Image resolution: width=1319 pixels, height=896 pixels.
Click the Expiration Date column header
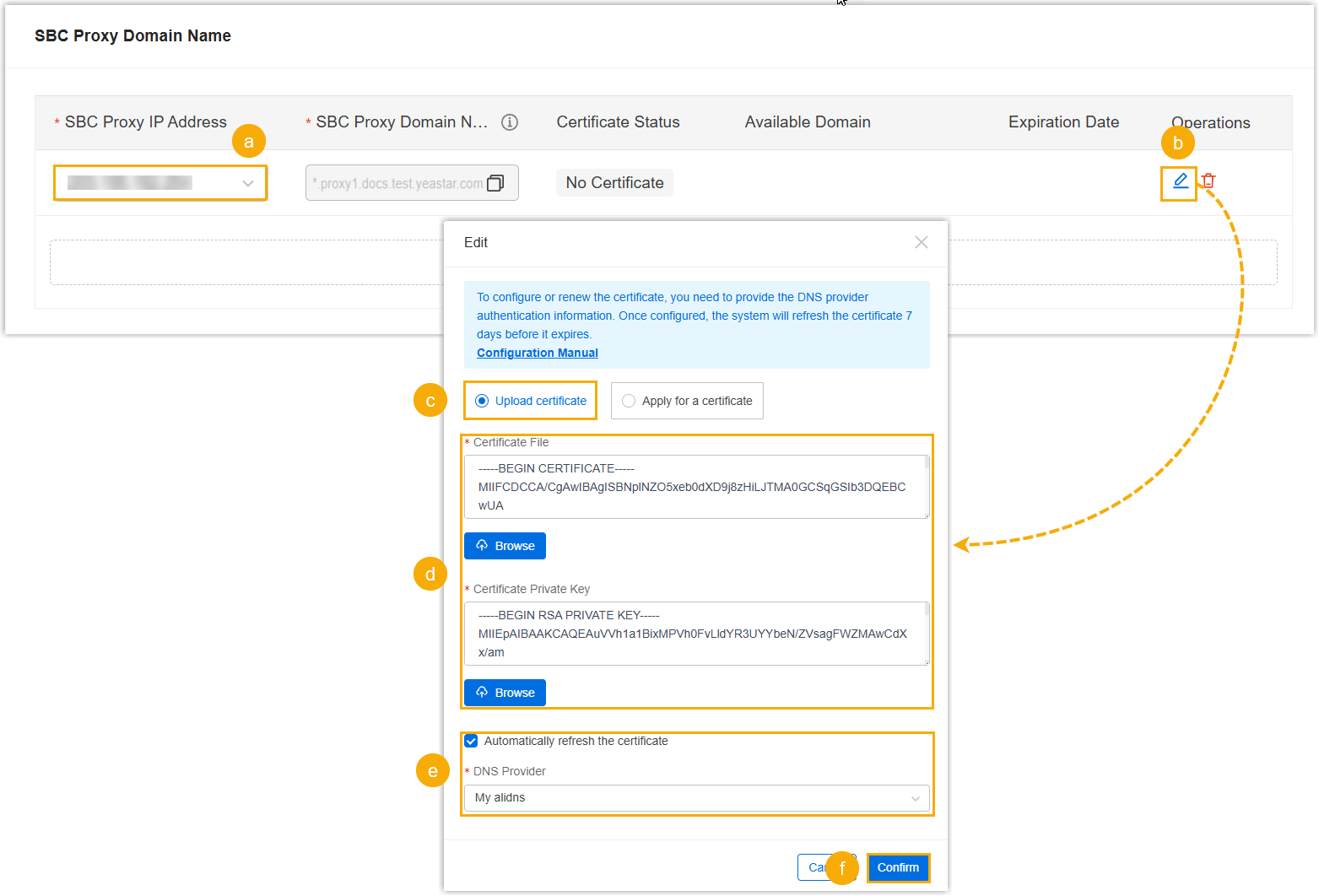(x=1062, y=122)
